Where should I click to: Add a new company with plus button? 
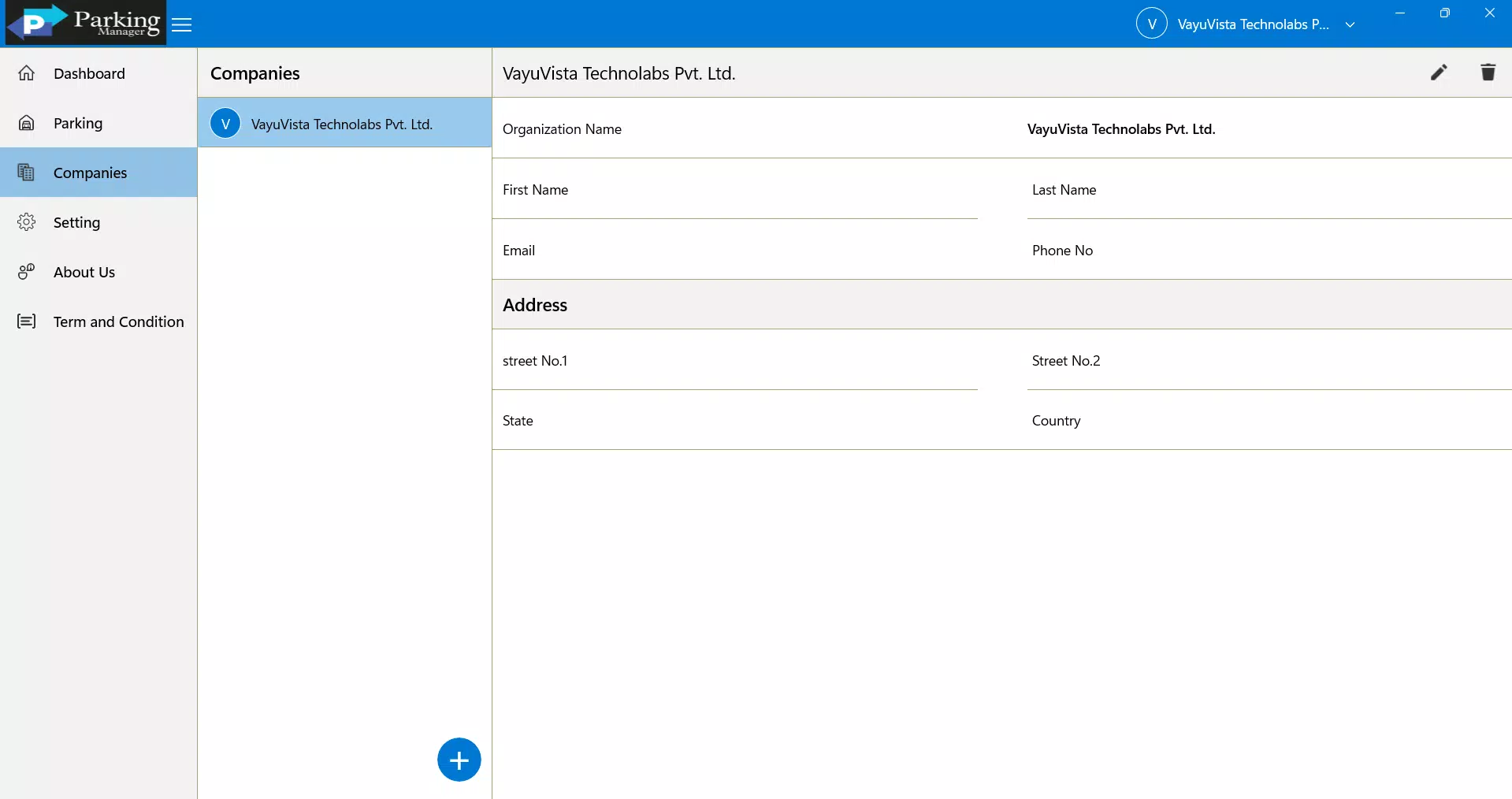[459, 760]
